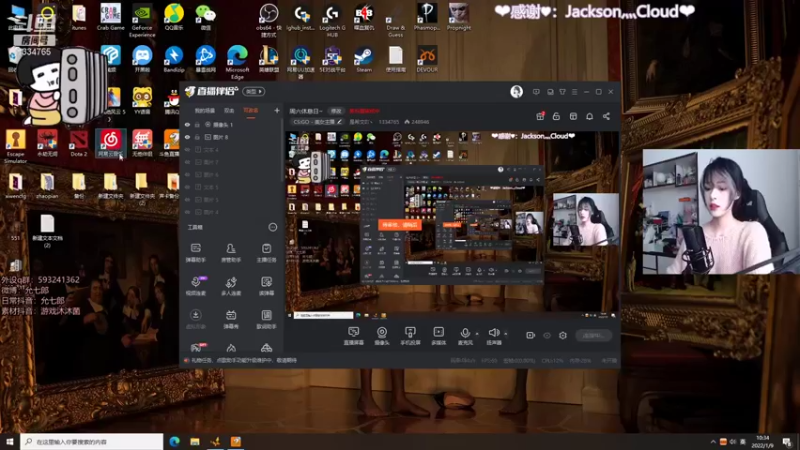Show the 图片 7 layer

point(187,162)
